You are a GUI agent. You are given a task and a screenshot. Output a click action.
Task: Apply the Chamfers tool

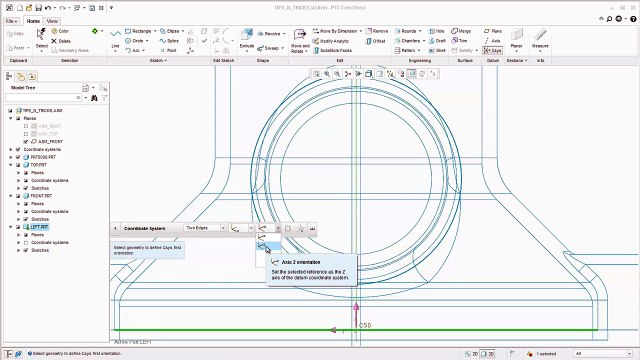(x=407, y=41)
